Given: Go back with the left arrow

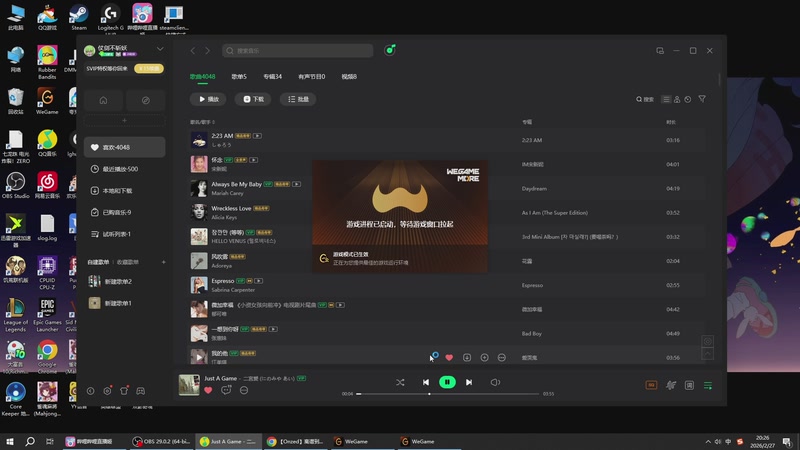Looking at the screenshot, I should pyautogui.click(x=192, y=51).
